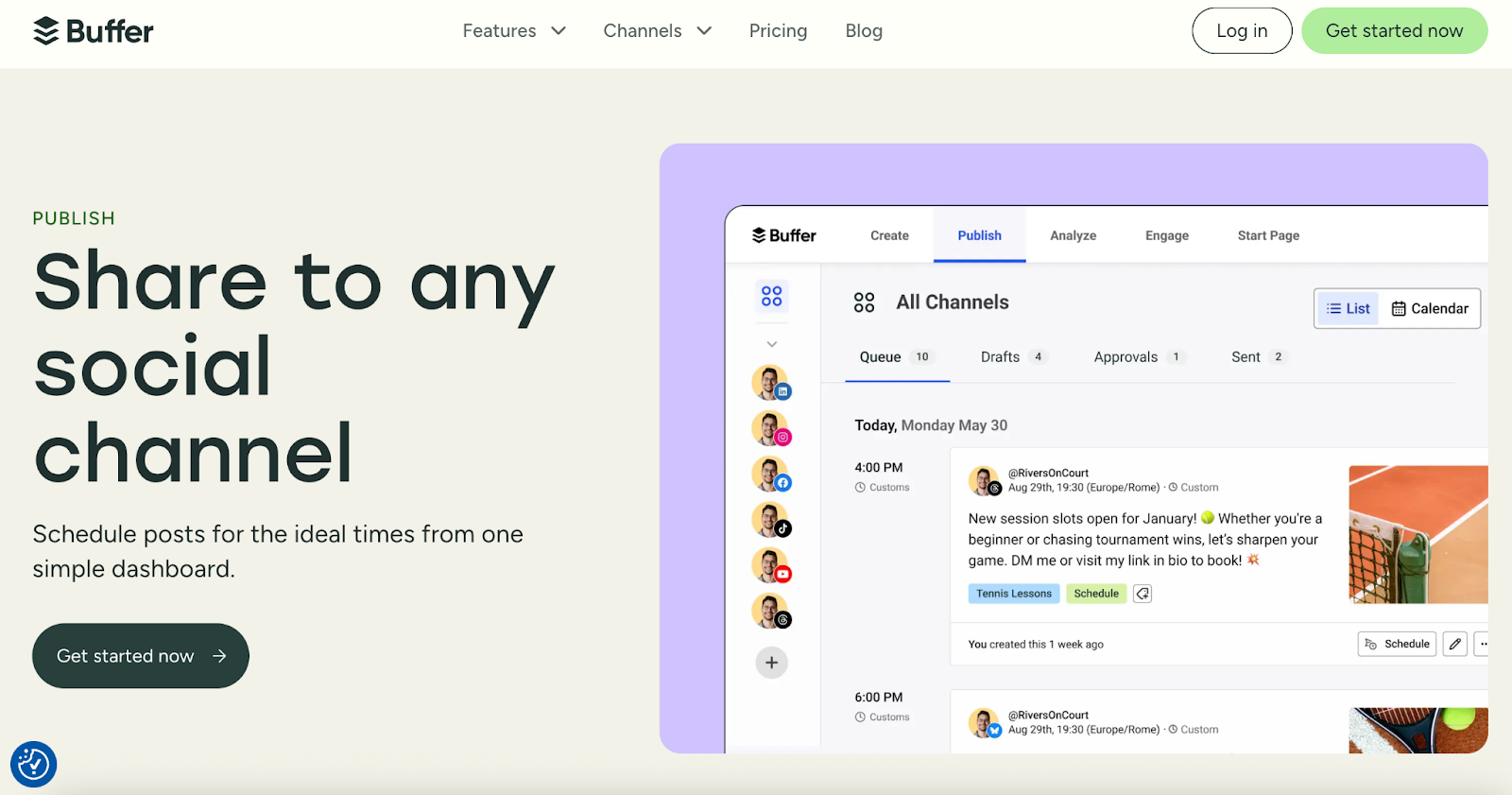
Task: Click the Log in button
Action: (1241, 31)
